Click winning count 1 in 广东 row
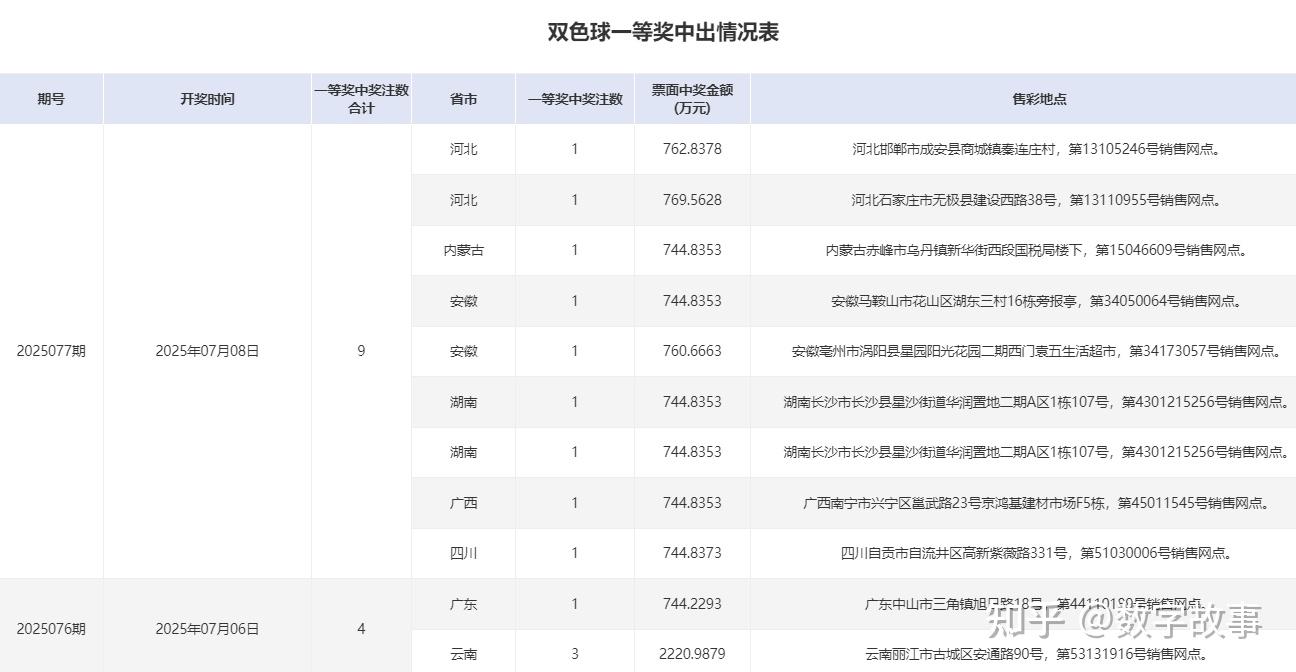1296x672 pixels. (575, 604)
